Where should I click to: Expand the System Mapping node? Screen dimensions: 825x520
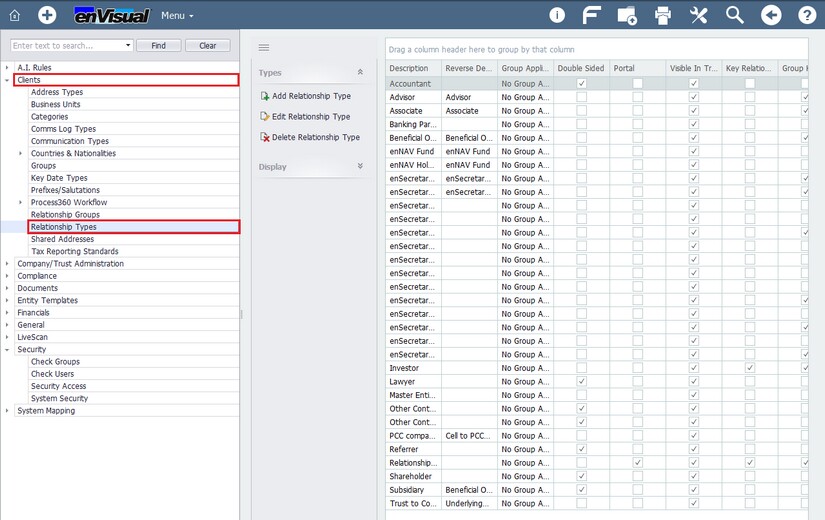[x=7, y=410]
